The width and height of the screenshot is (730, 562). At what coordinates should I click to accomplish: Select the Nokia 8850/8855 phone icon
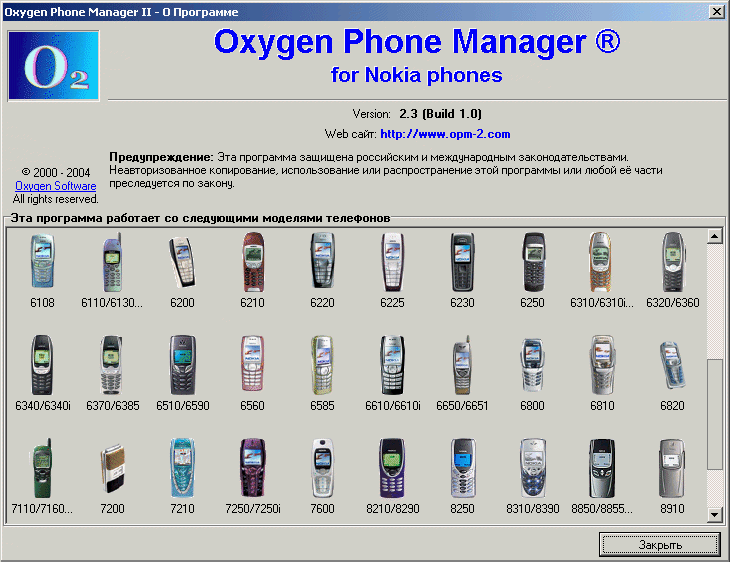pyautogui.click(x=602, y=468)
